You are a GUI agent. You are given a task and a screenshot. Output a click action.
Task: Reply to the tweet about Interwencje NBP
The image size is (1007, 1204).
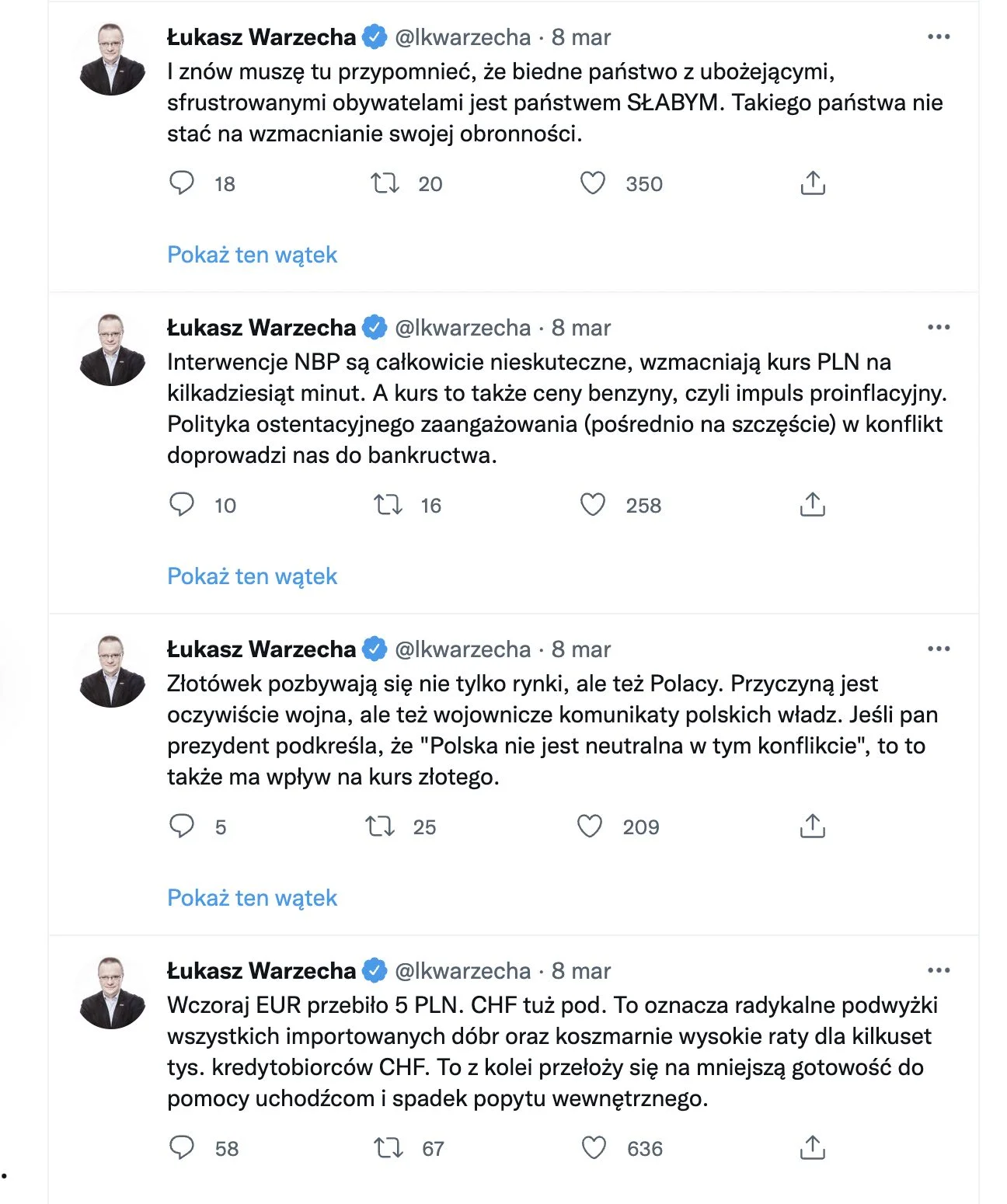(182, 505)
